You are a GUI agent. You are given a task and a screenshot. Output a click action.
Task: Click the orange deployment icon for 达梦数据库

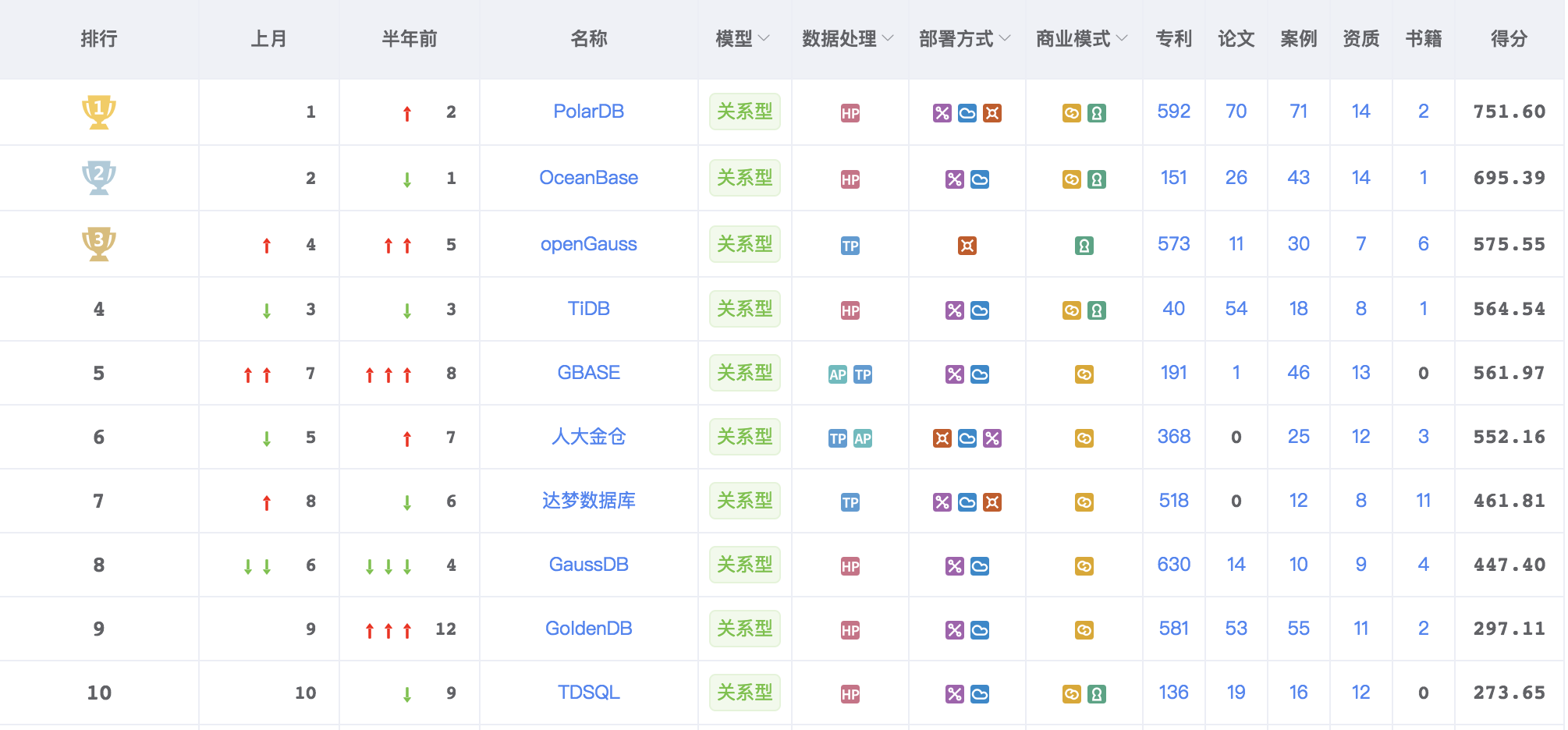tap(992, 502)
